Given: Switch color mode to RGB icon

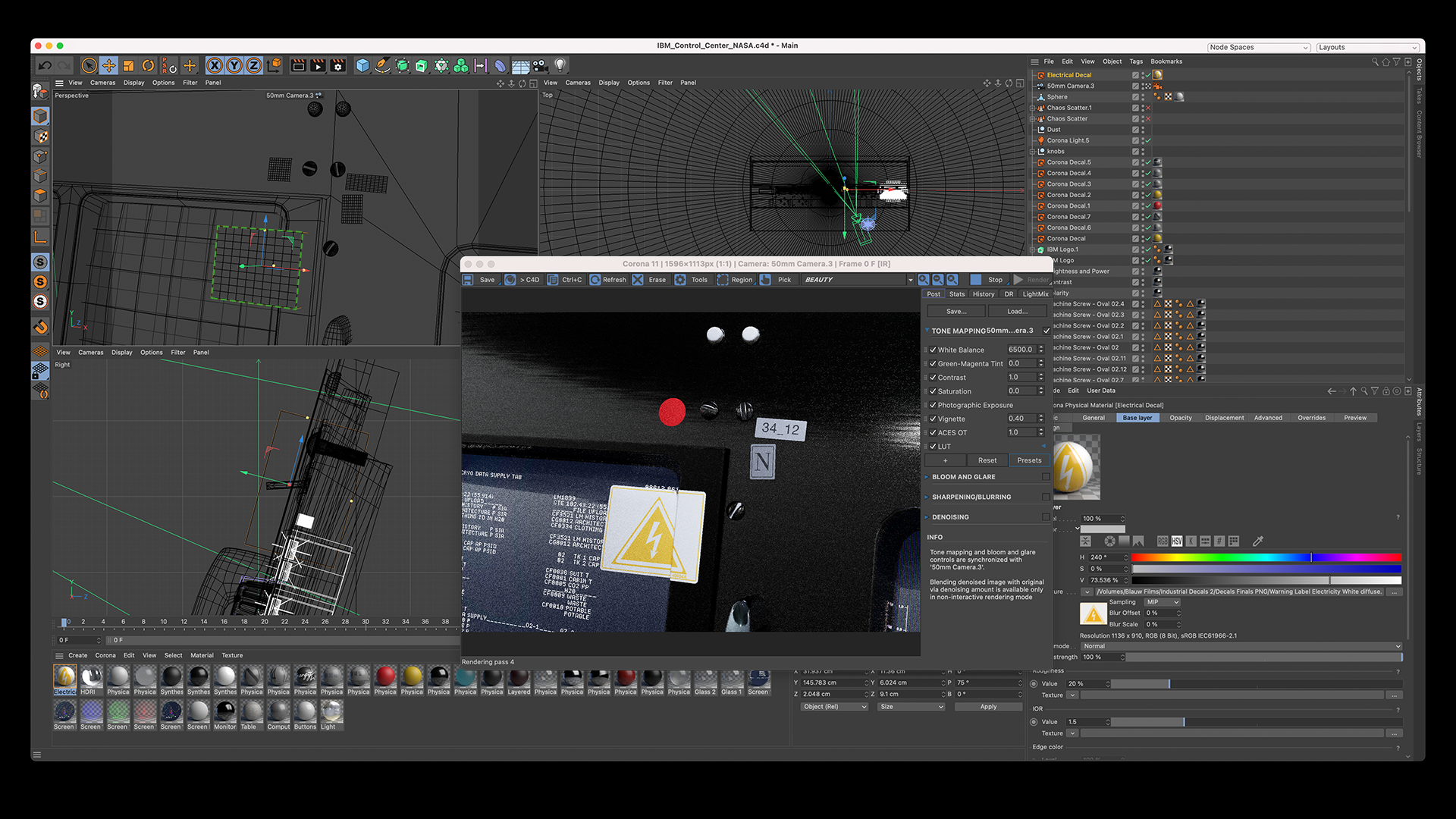Looking at the screenshot, I should coord(1163,541).
